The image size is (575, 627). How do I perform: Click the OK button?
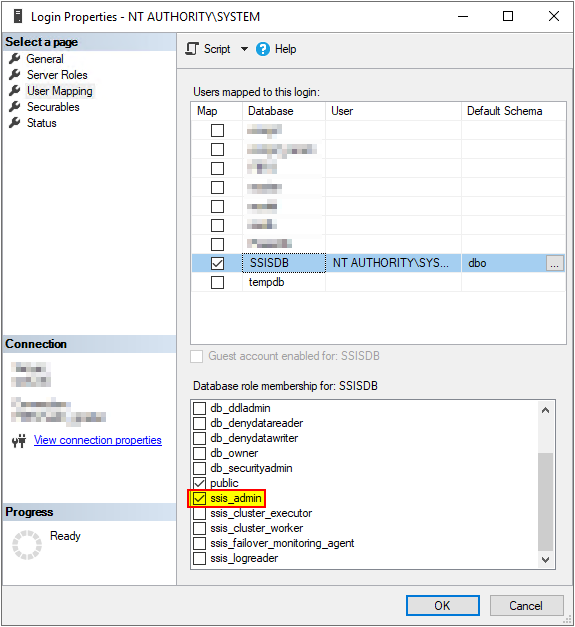pyautogui.click(x=443, y=605)
